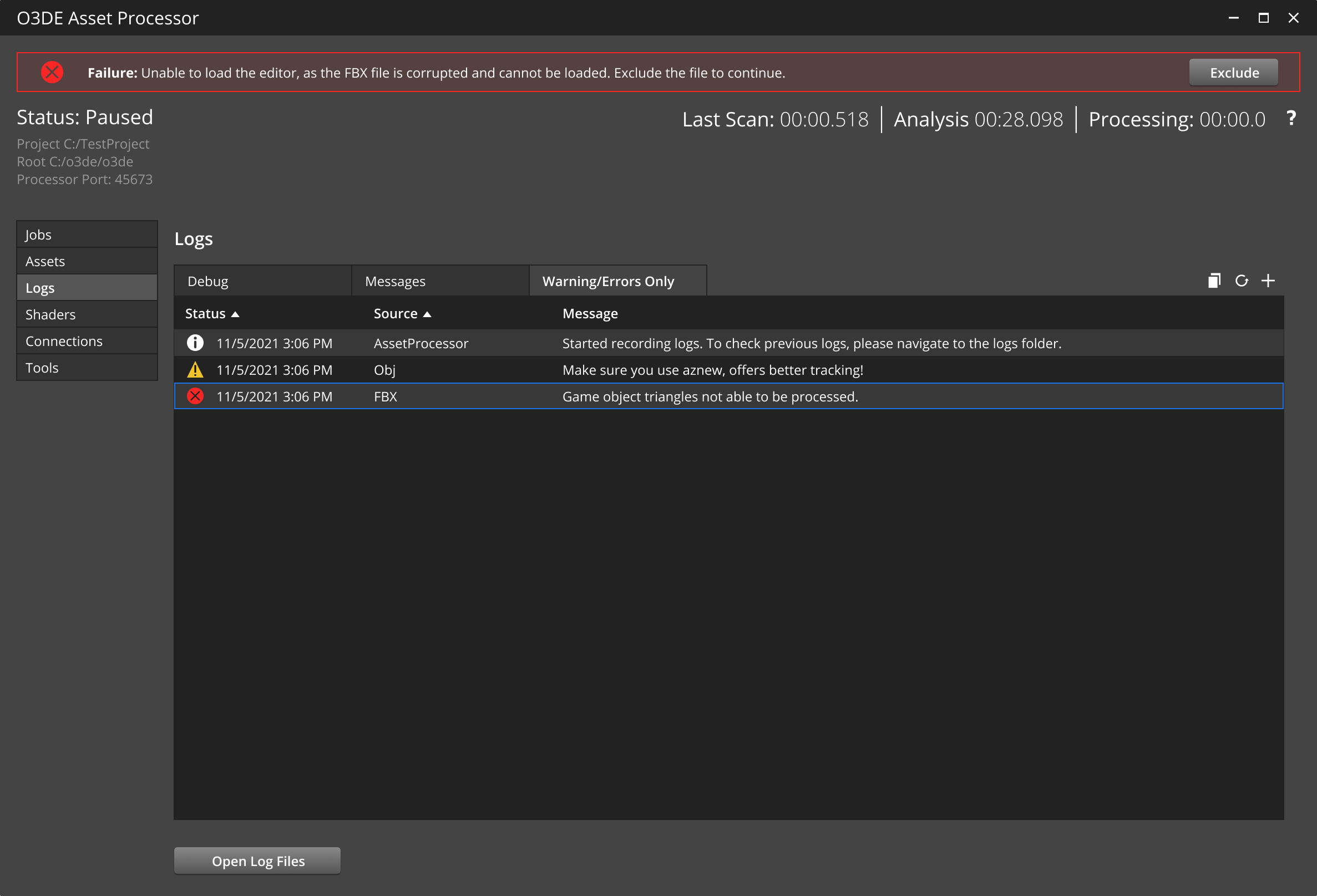The image size is (1317, 896).
Task: Select the Messages tab in Logs
Action: tap(395, 281)
